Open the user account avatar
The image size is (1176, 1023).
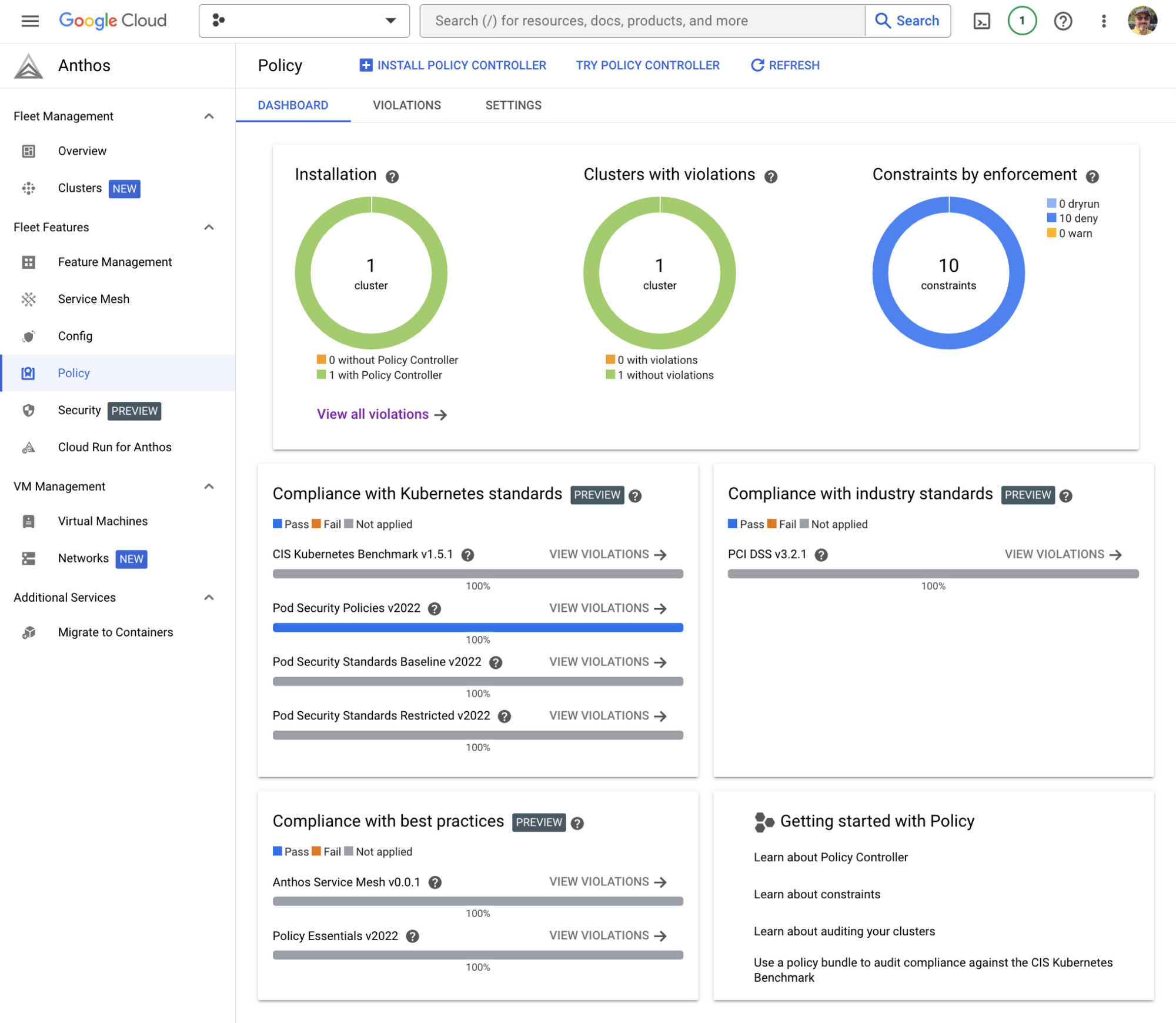tap(1142, 21)
